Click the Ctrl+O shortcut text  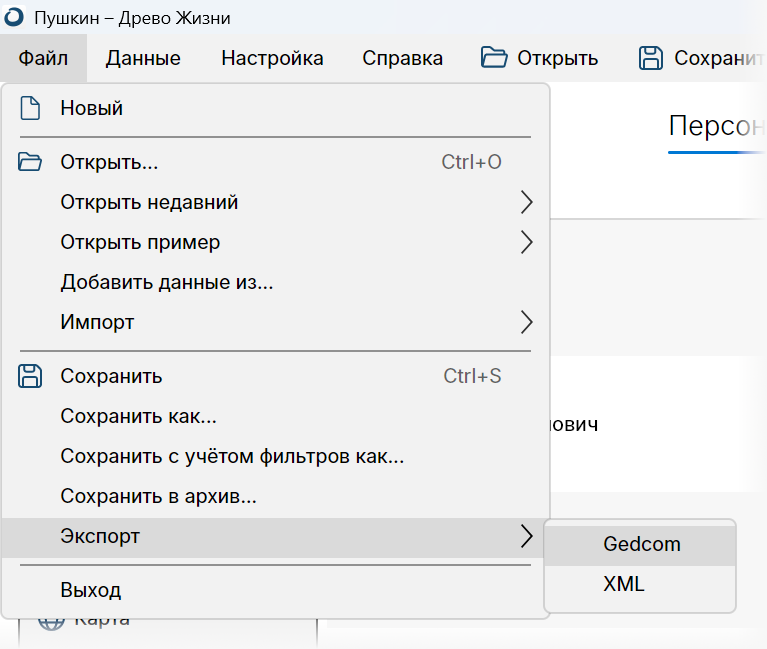click(472, 162)
